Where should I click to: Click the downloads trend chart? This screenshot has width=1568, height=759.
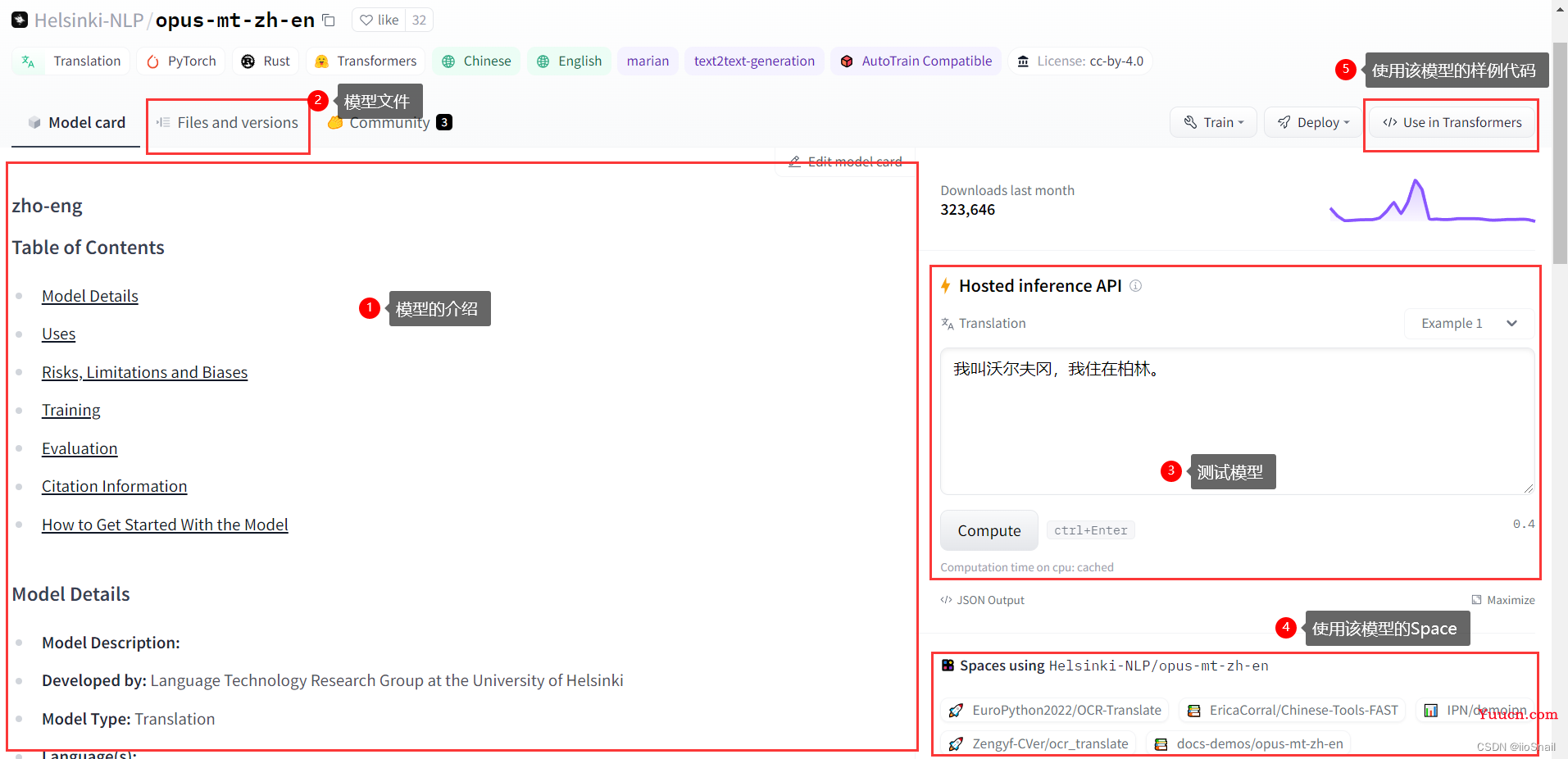coord(1432,201)
